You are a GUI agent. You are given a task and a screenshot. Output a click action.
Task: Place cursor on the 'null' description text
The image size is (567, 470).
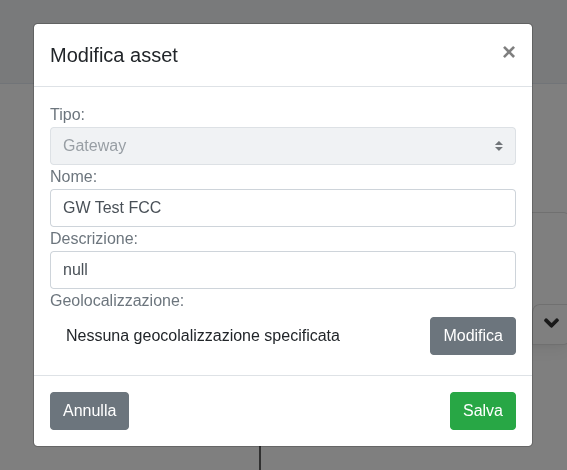pos(75,270)
